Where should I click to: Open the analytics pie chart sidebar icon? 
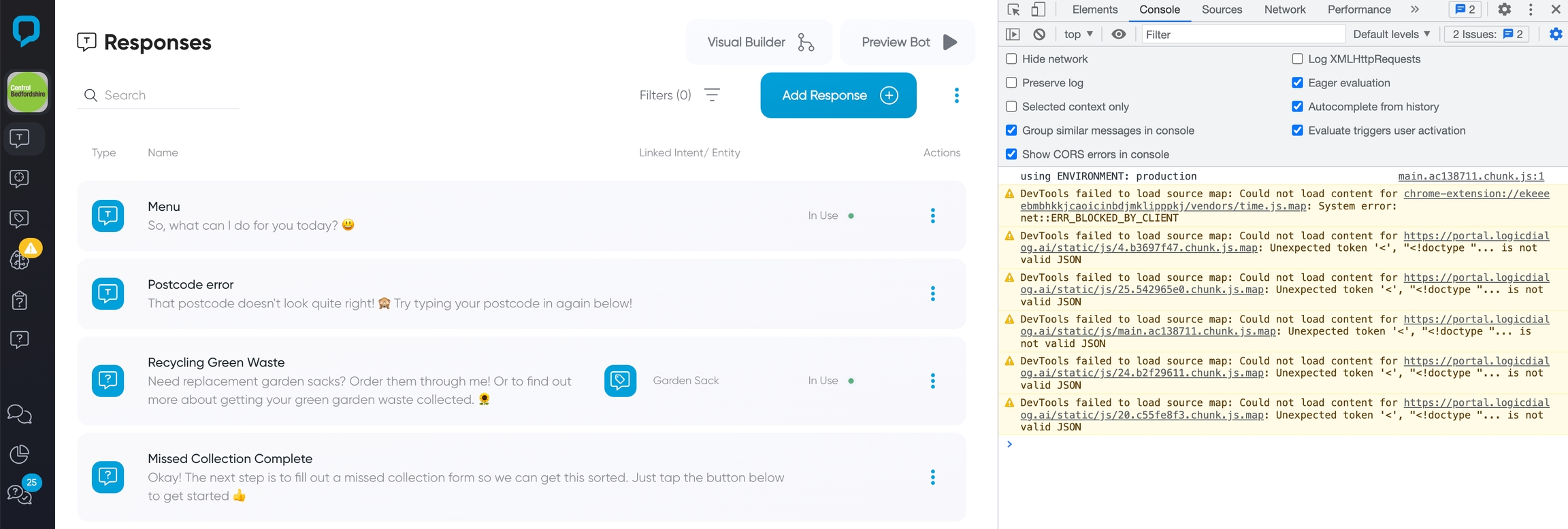[x=20, y=454]
